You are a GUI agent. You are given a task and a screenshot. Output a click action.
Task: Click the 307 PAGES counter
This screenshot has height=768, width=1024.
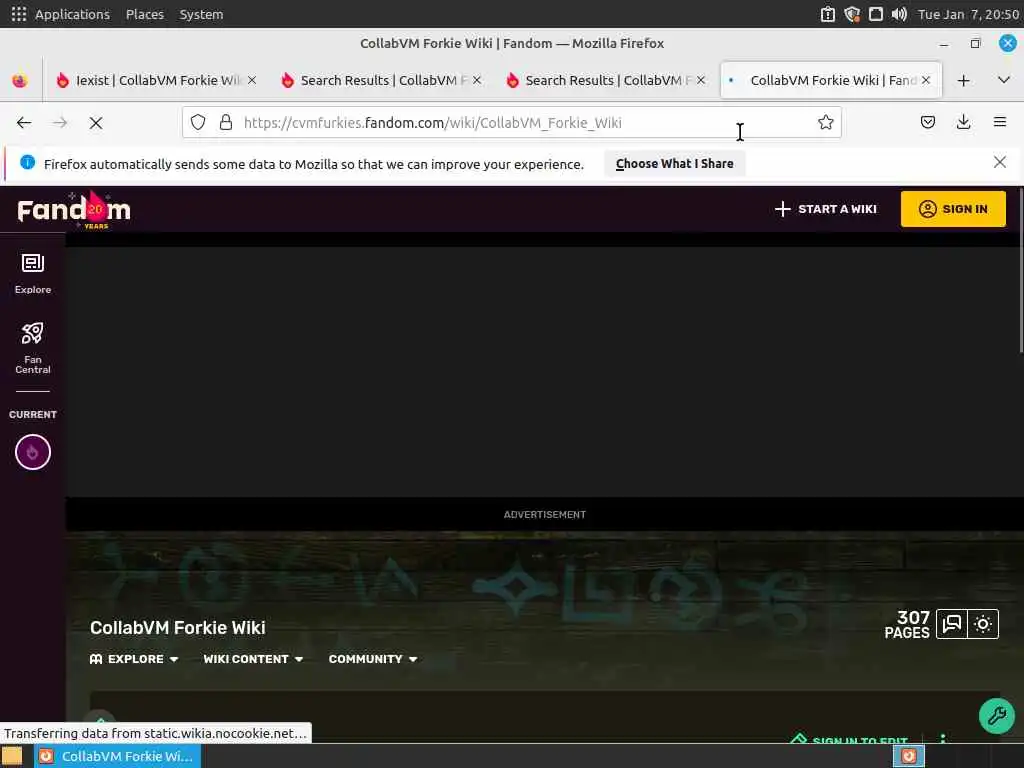pos(907,624)
